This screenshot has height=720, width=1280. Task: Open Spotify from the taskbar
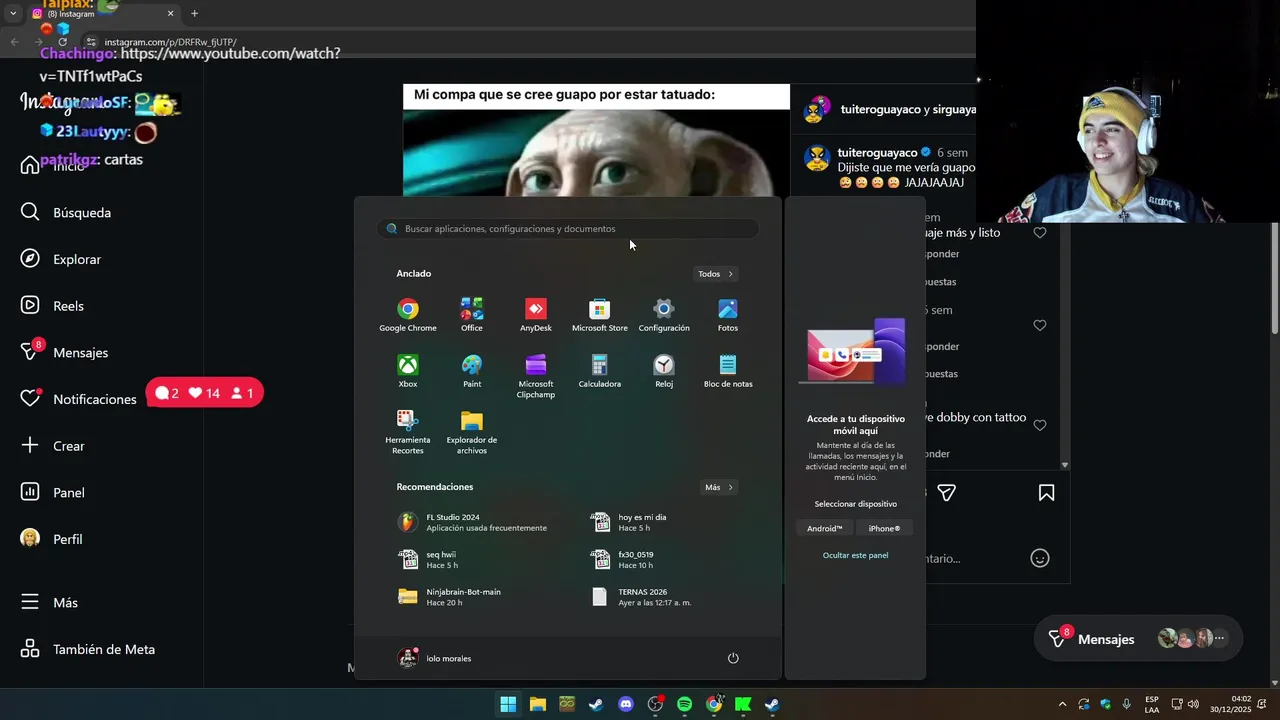pos(685,704)
